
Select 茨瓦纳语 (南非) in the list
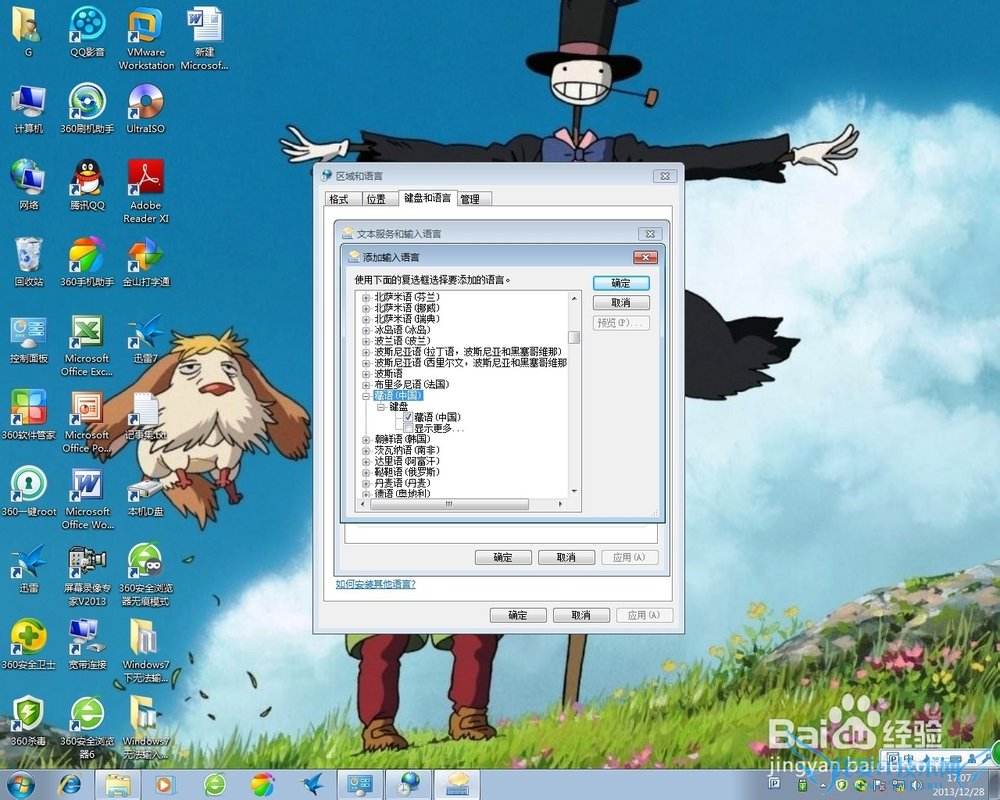click(x=407, y=450)
